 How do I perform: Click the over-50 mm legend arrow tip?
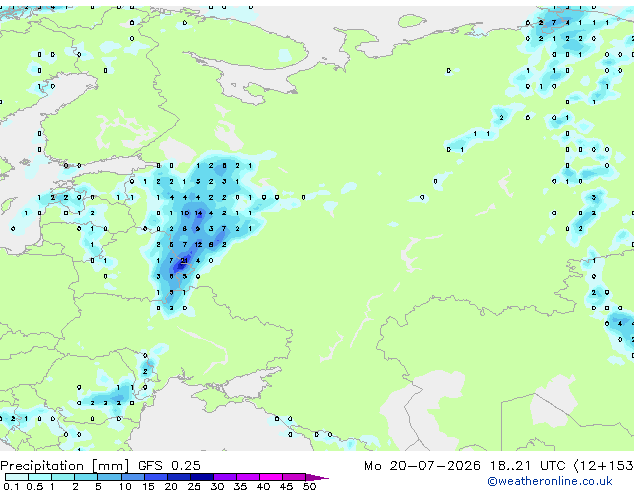[317, 477]
